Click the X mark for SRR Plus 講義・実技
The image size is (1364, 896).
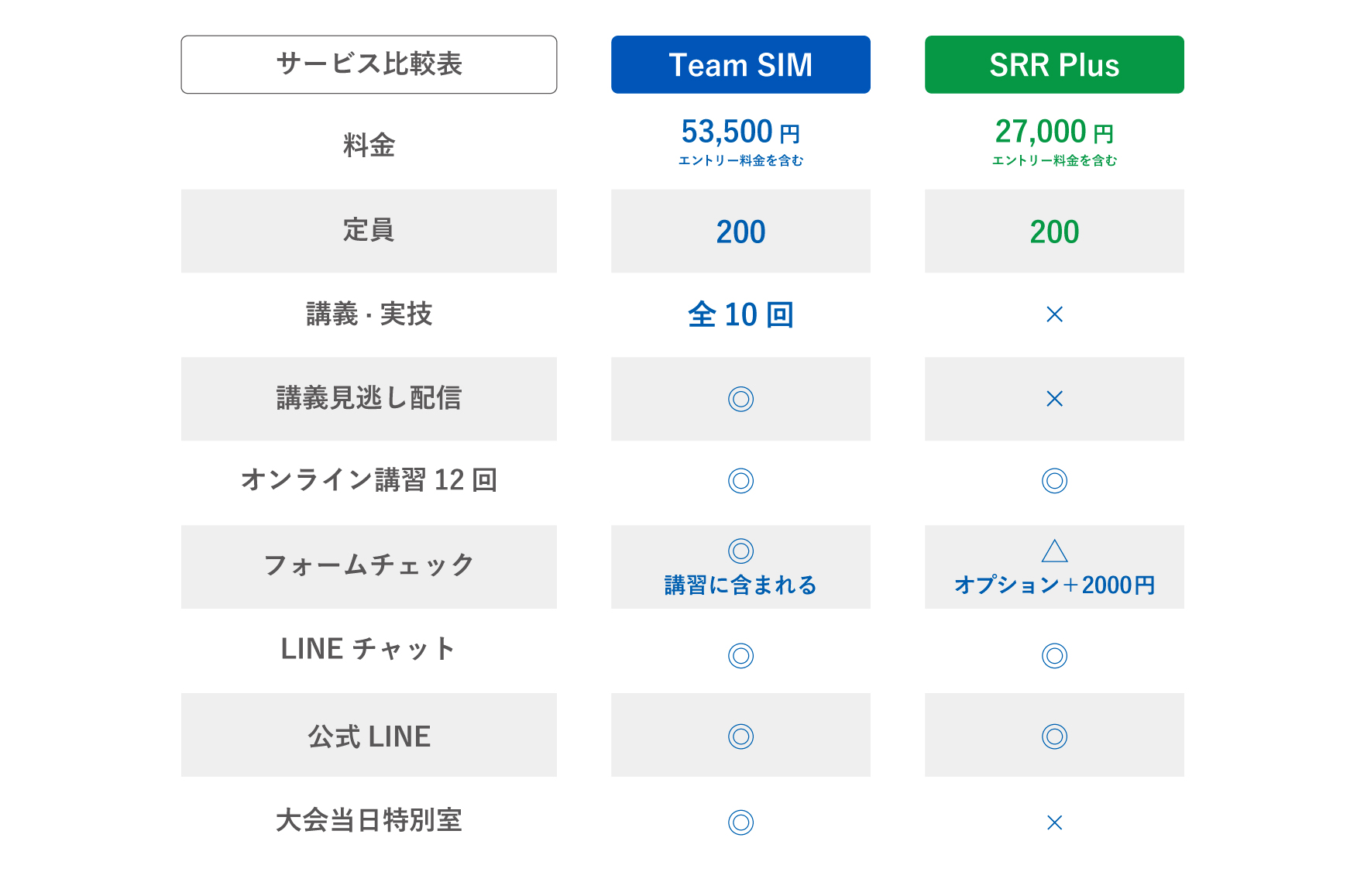click(x=1054, y=314)
